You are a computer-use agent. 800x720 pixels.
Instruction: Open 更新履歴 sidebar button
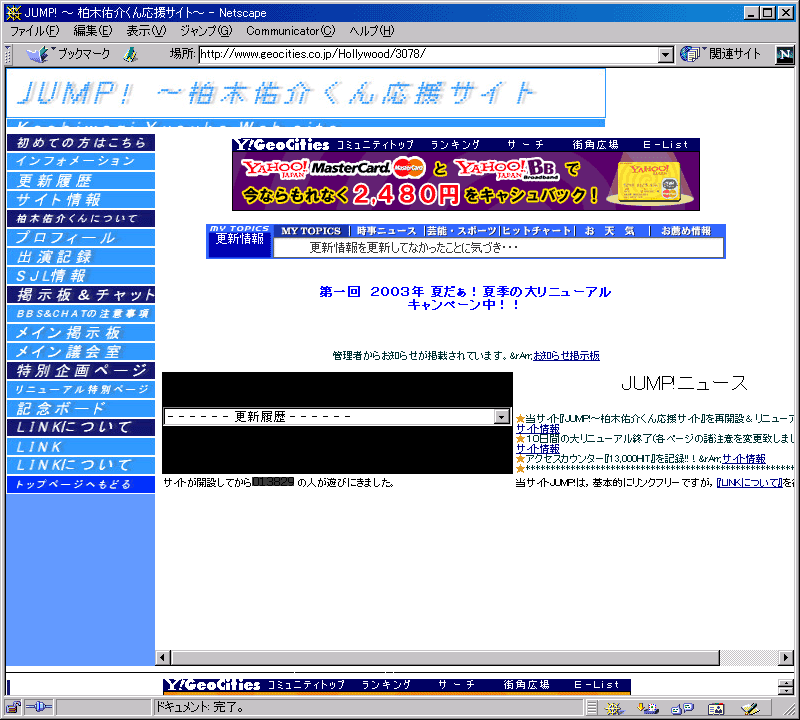[81, 181]
